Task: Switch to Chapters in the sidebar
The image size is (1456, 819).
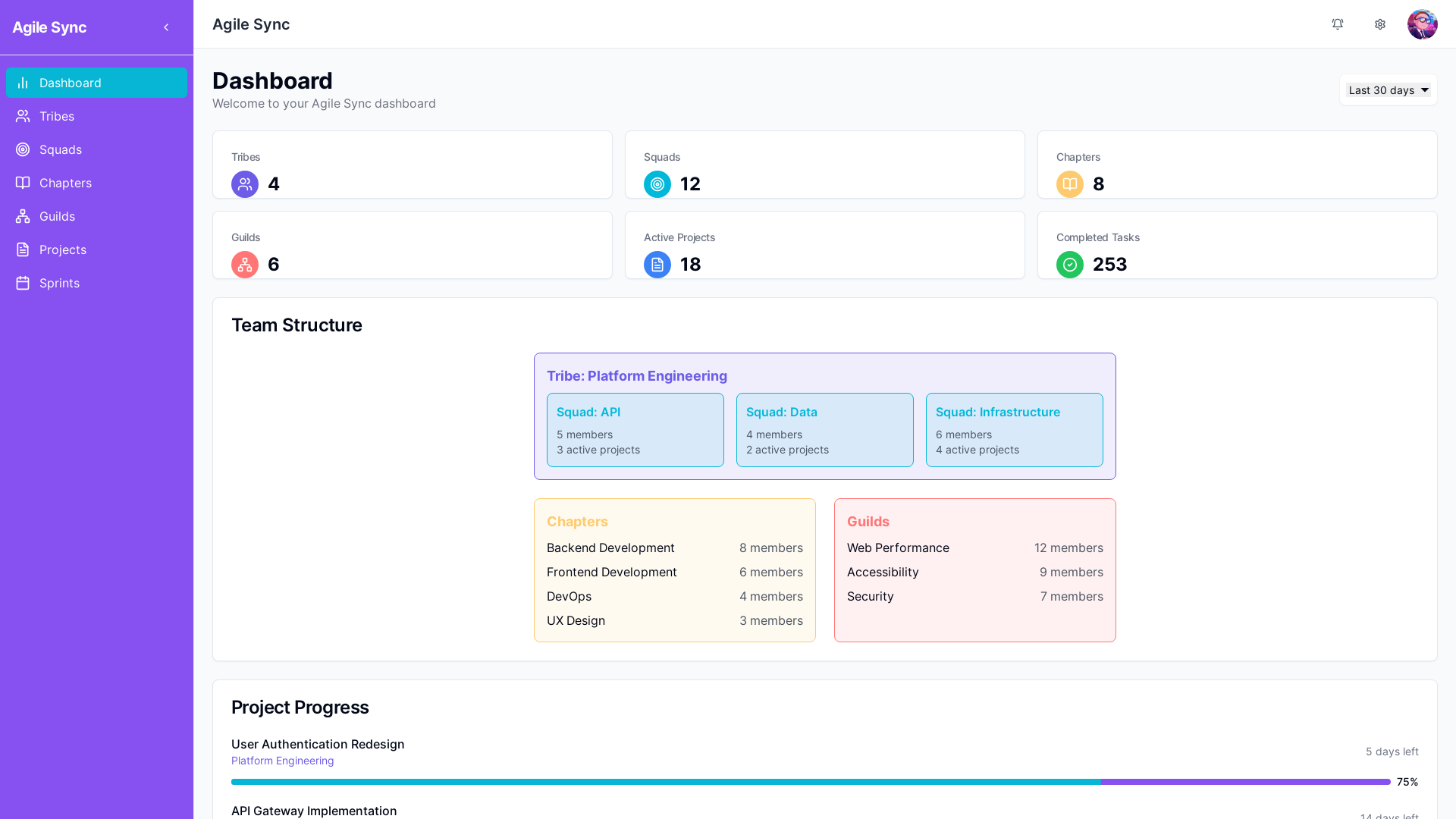Action: coord(96,183)
